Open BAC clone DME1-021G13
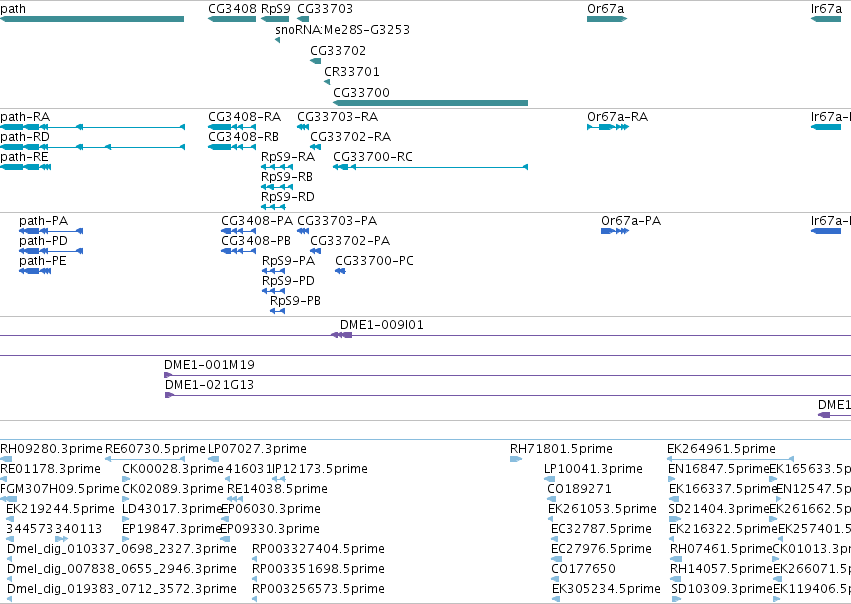Image resolution: width=851 pixels, height=604 pixels. pyautogui.click(x=209, y=385)
